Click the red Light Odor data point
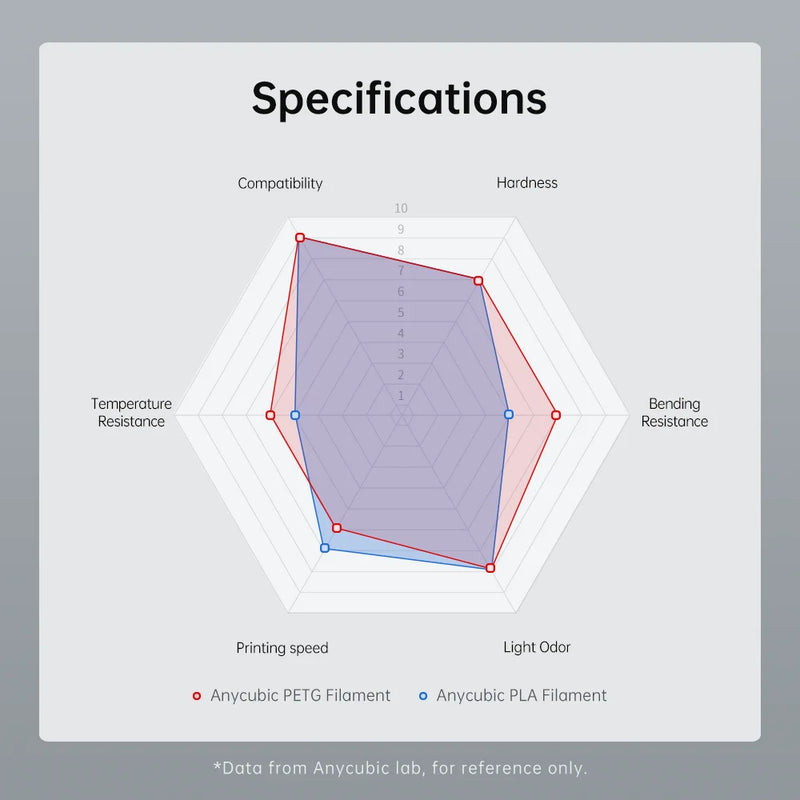 (x=490, y=567)
